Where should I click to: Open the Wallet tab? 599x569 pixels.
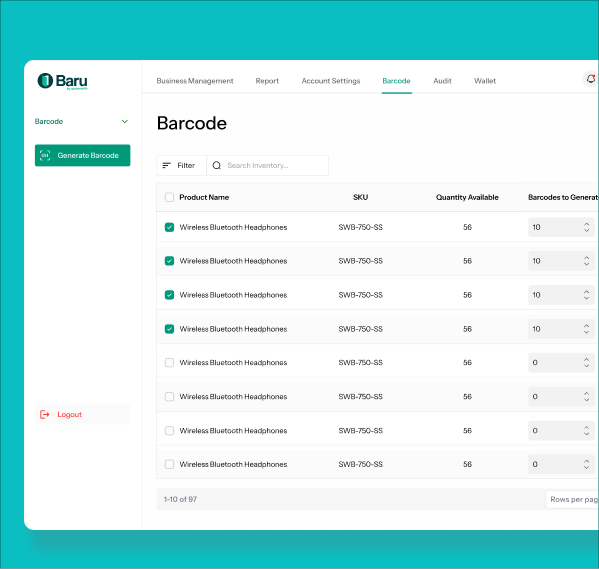(485, 81)
